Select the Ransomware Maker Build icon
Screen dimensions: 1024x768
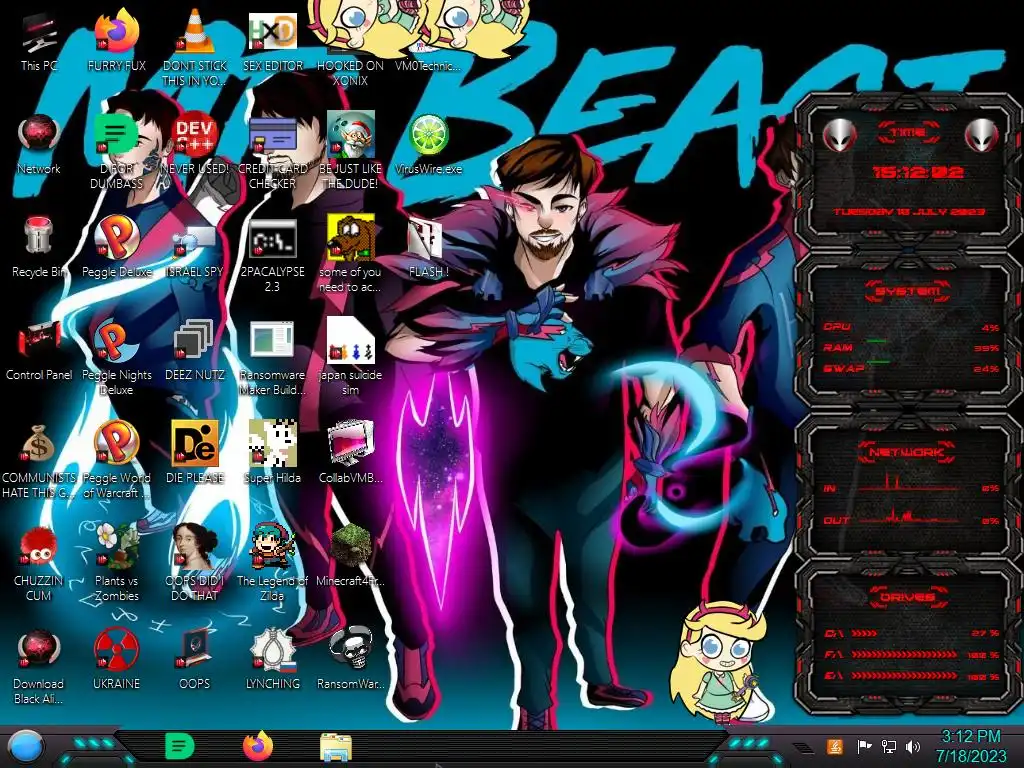click(x=272, y=359)
